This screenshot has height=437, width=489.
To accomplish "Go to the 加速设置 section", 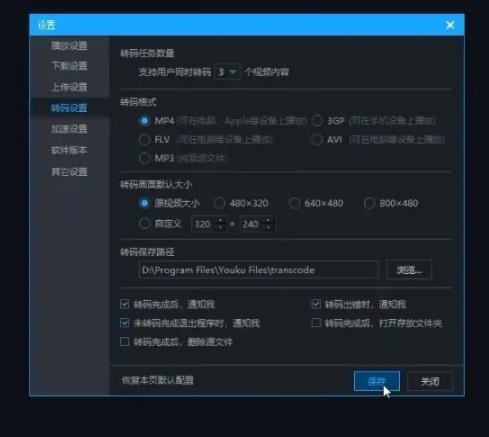I will [69, 129].
